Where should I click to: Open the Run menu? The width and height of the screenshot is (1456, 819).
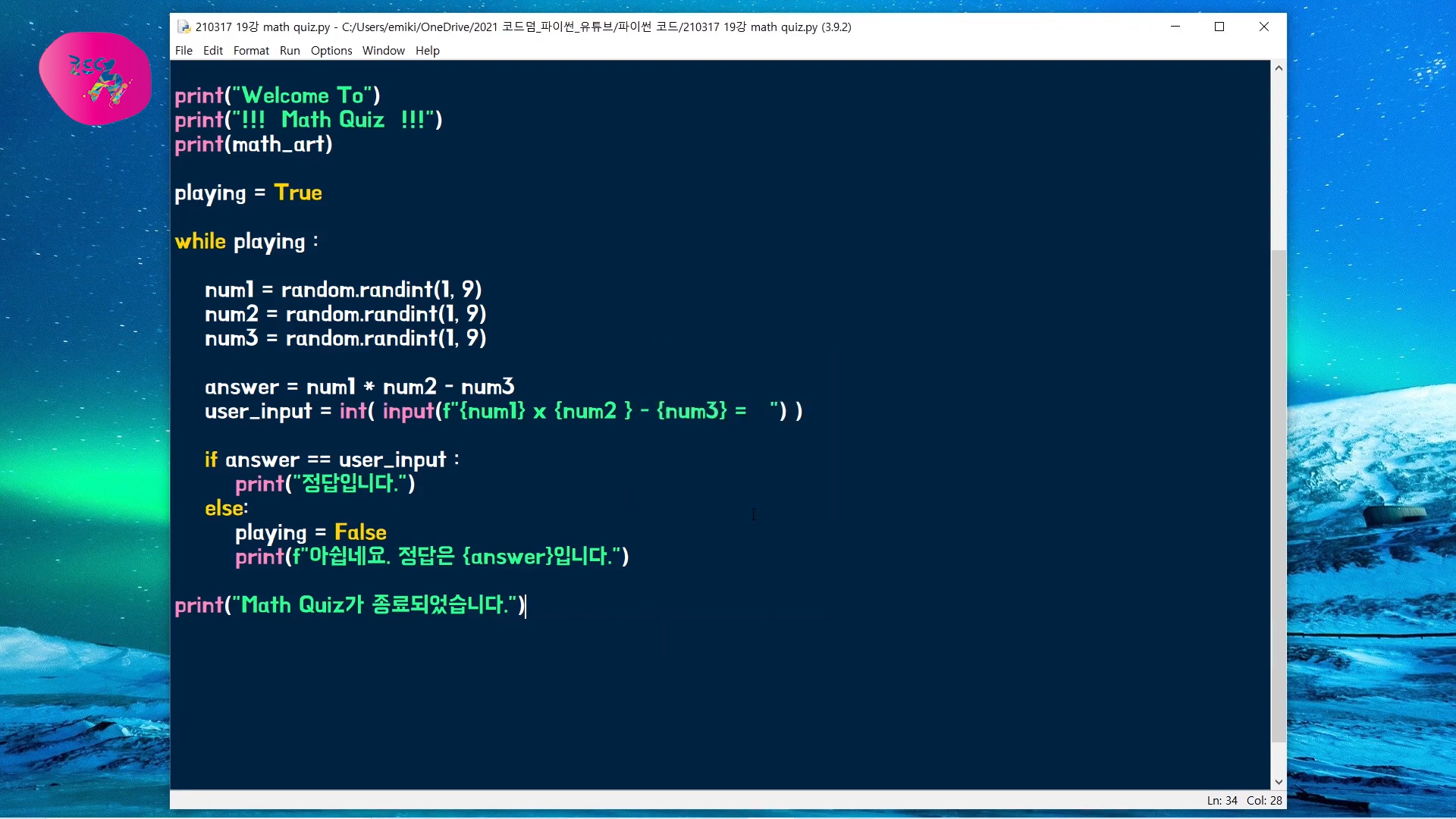coord(290,50)
